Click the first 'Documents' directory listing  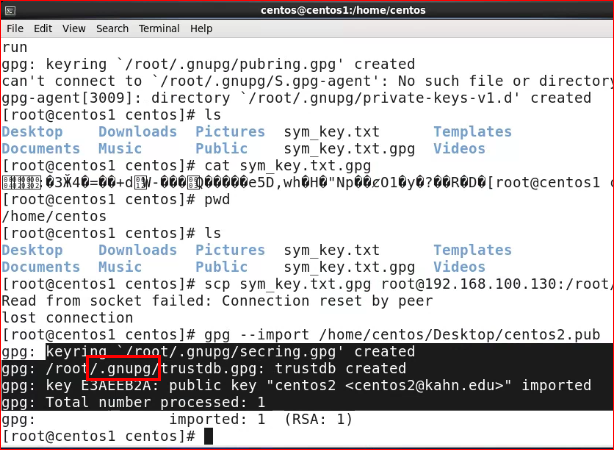[41, 149]
